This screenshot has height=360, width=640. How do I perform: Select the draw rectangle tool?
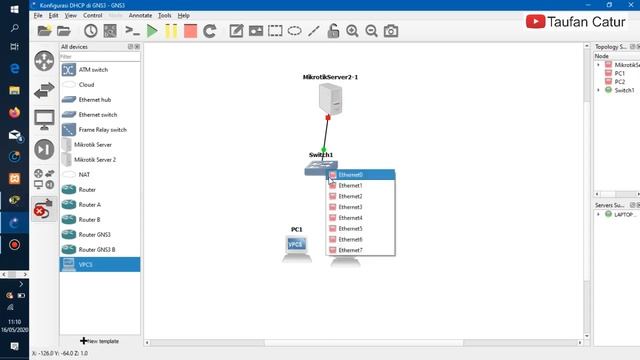click(275, 31)
